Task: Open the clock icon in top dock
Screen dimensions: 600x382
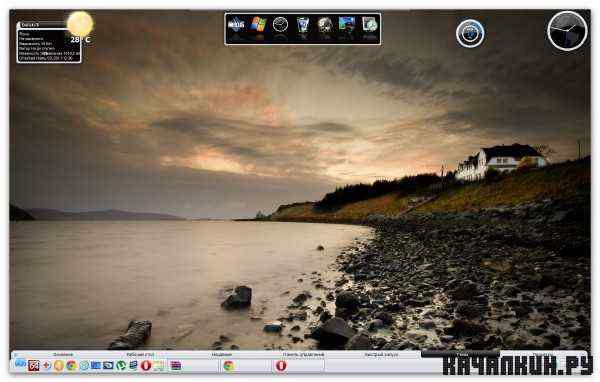Action: pos(280,25)
